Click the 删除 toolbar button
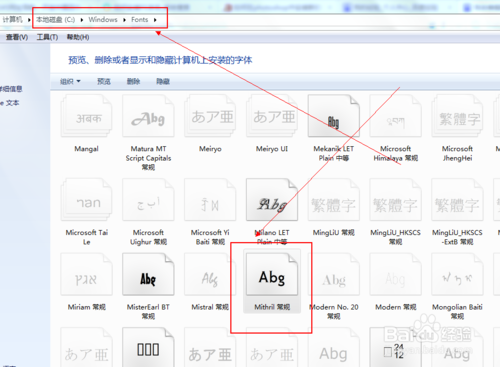The image size is (500, 367). pos(133,81)
